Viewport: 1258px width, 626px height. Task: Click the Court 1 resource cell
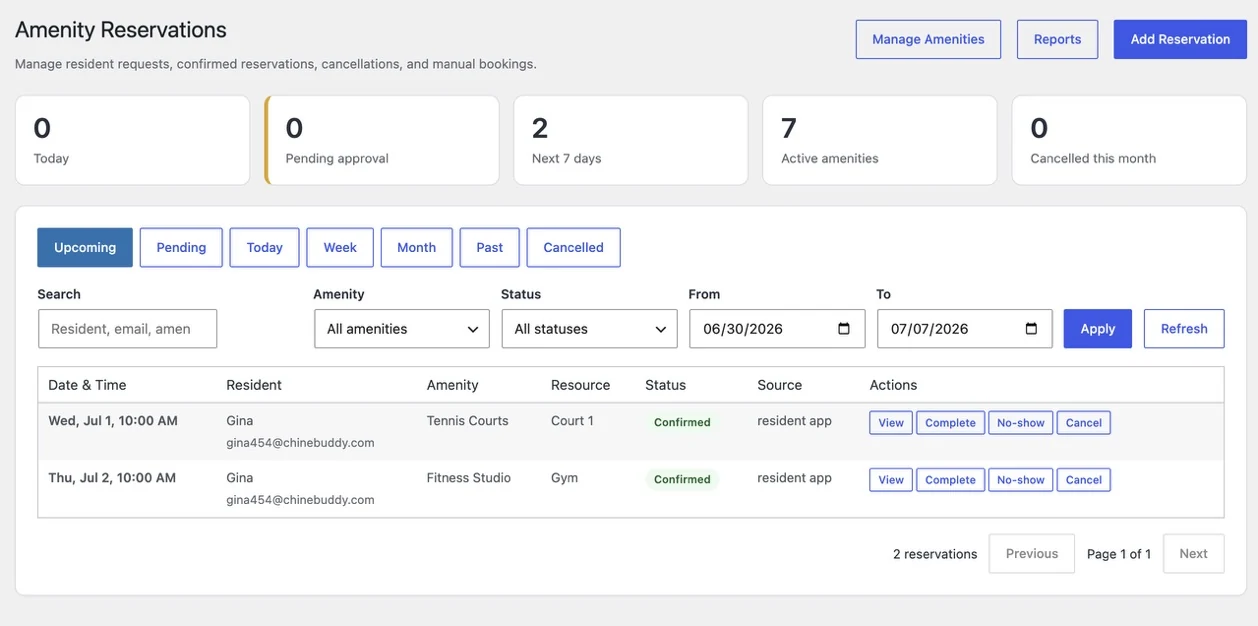tap(572, 421)
